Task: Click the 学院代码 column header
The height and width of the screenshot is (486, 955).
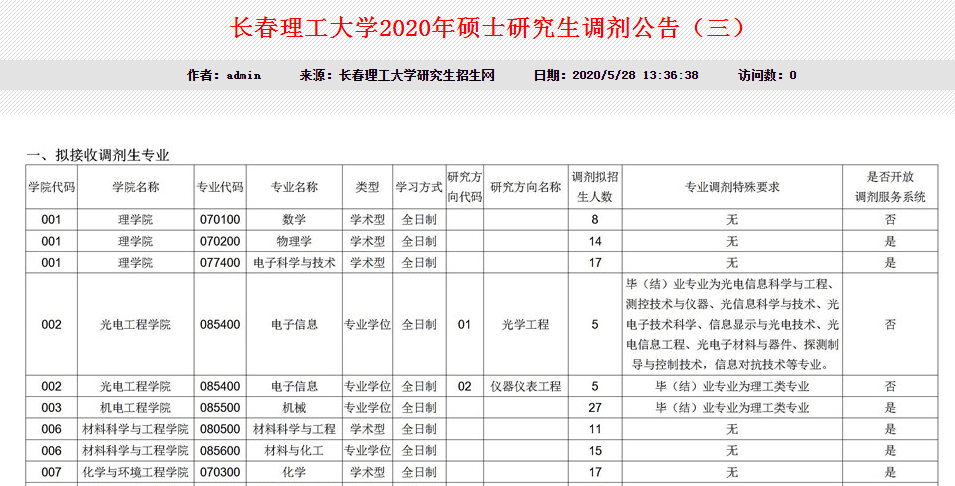Action: (52, 187)
